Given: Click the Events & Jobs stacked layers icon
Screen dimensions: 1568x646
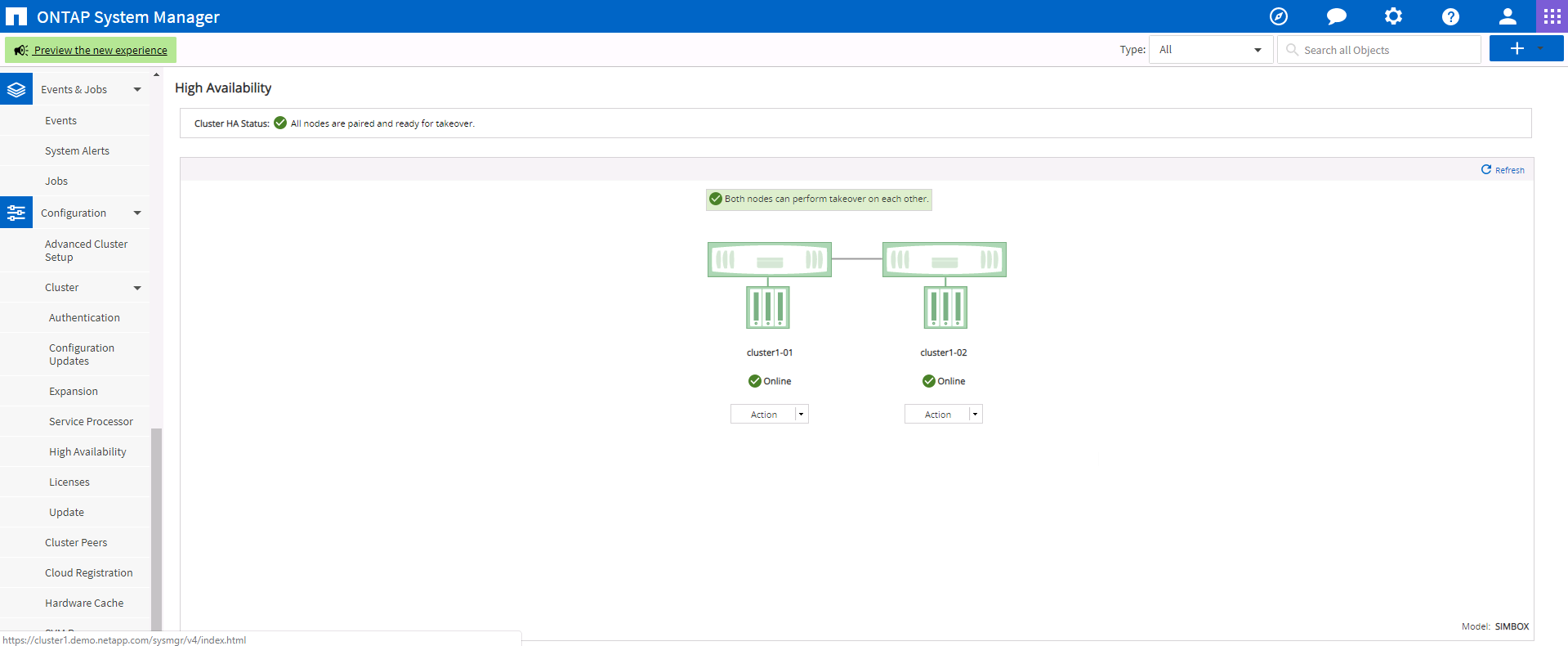Looking at the screenshot, I should [16, 89].
